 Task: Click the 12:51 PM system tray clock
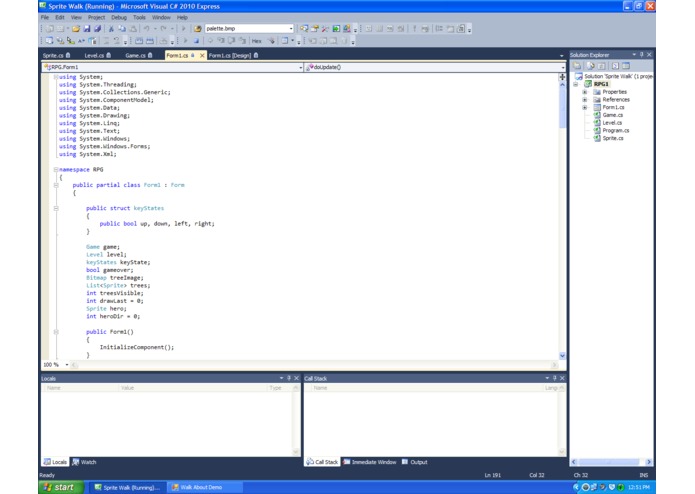(639, 487)
